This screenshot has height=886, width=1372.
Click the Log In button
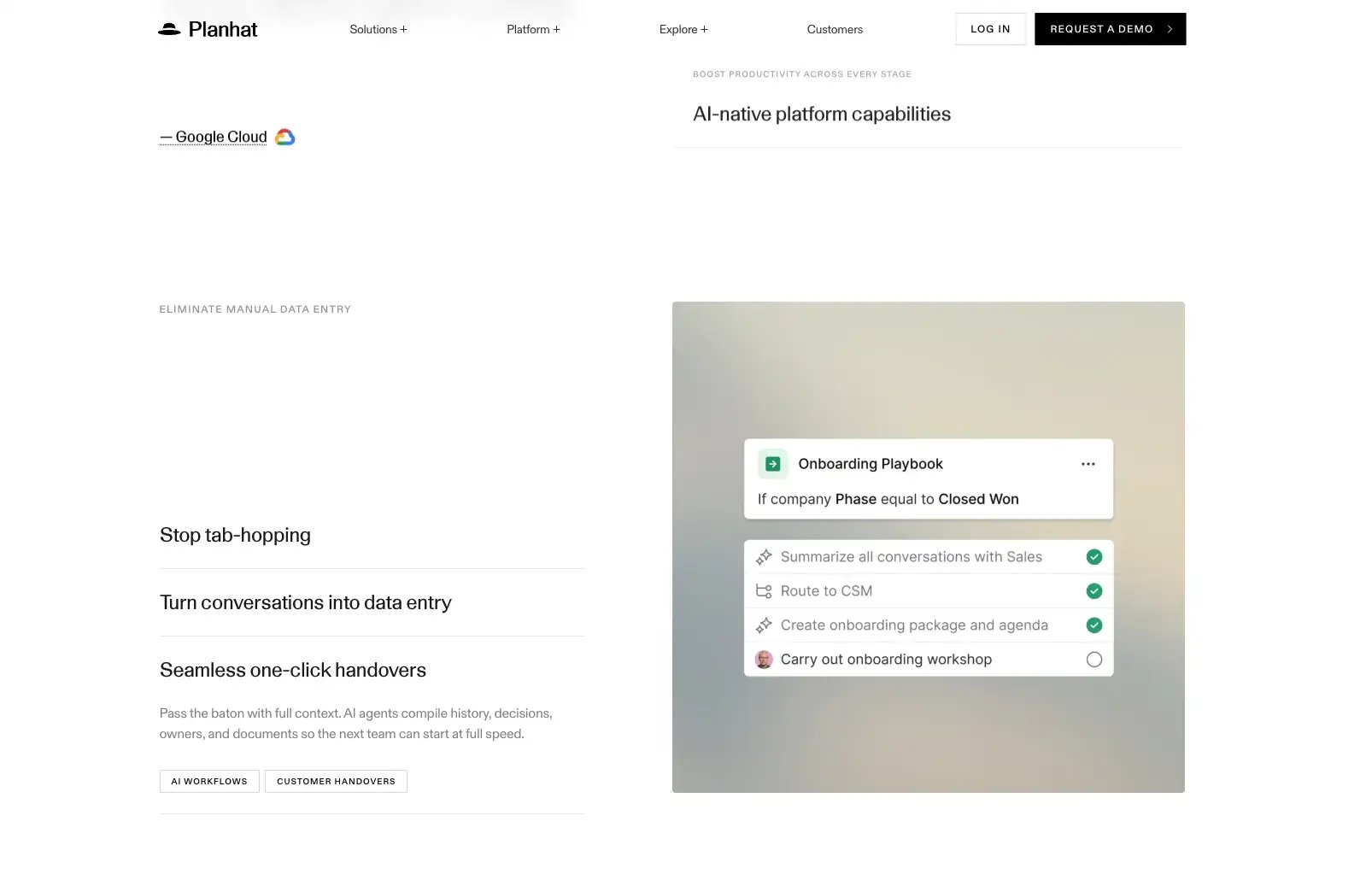(990, 29)
